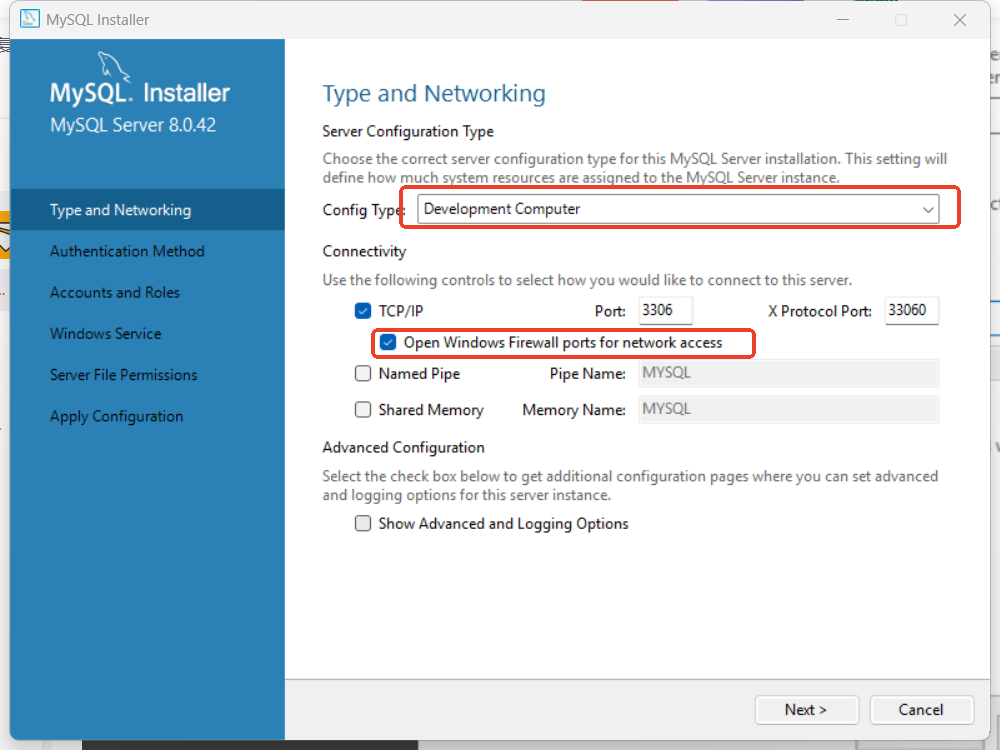Click the Port field showing 3306
The width and height of the screenshot is (1000, 750).
(x=665, y=311)
